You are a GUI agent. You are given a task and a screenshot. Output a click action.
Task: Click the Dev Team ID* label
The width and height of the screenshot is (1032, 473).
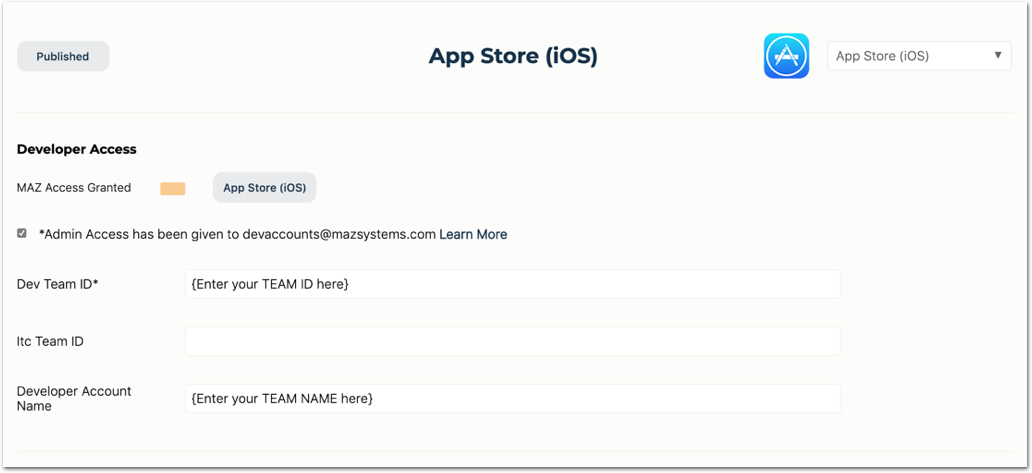(x=58, y=284)
